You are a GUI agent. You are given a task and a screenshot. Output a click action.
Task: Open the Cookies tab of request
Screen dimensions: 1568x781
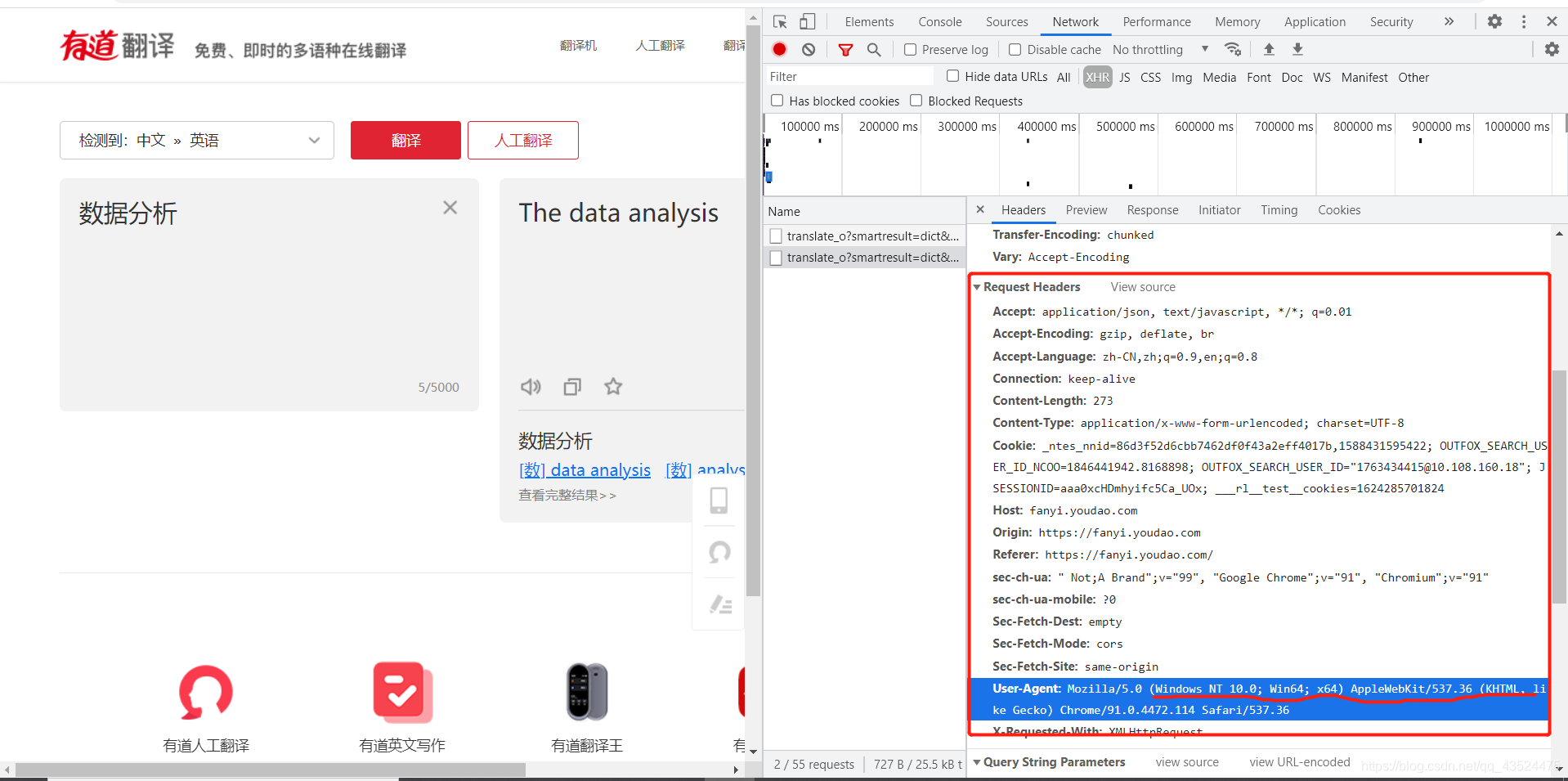point(1339,210)
